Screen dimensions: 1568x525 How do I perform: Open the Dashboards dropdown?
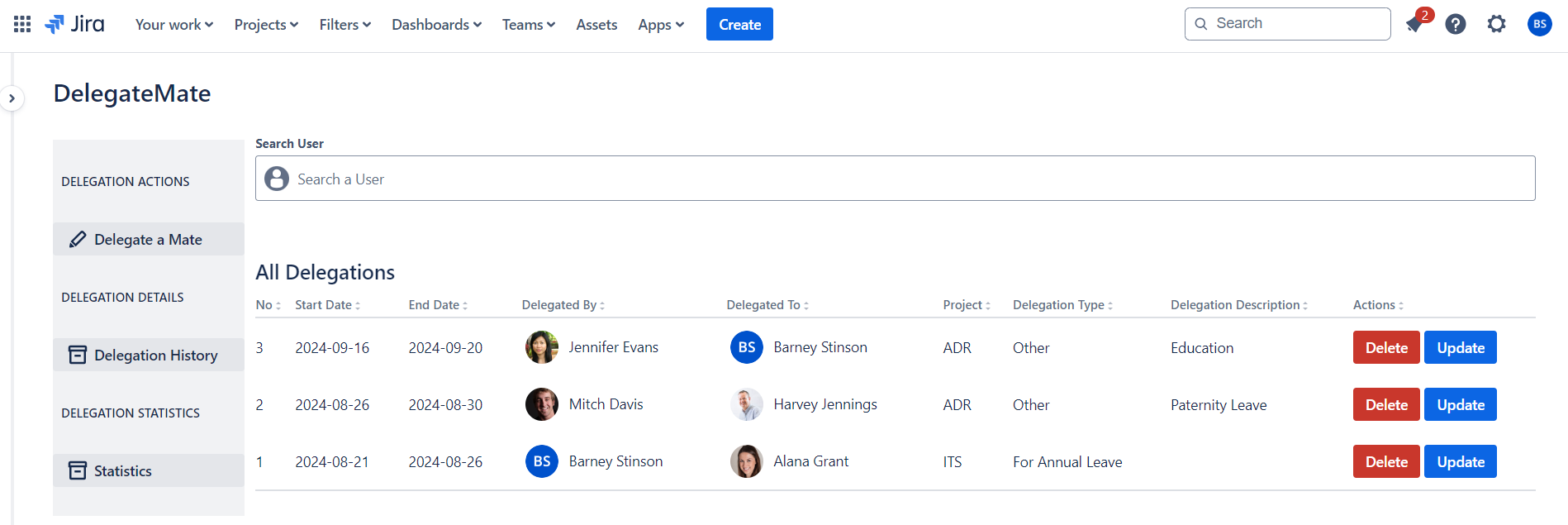point(436,25)
